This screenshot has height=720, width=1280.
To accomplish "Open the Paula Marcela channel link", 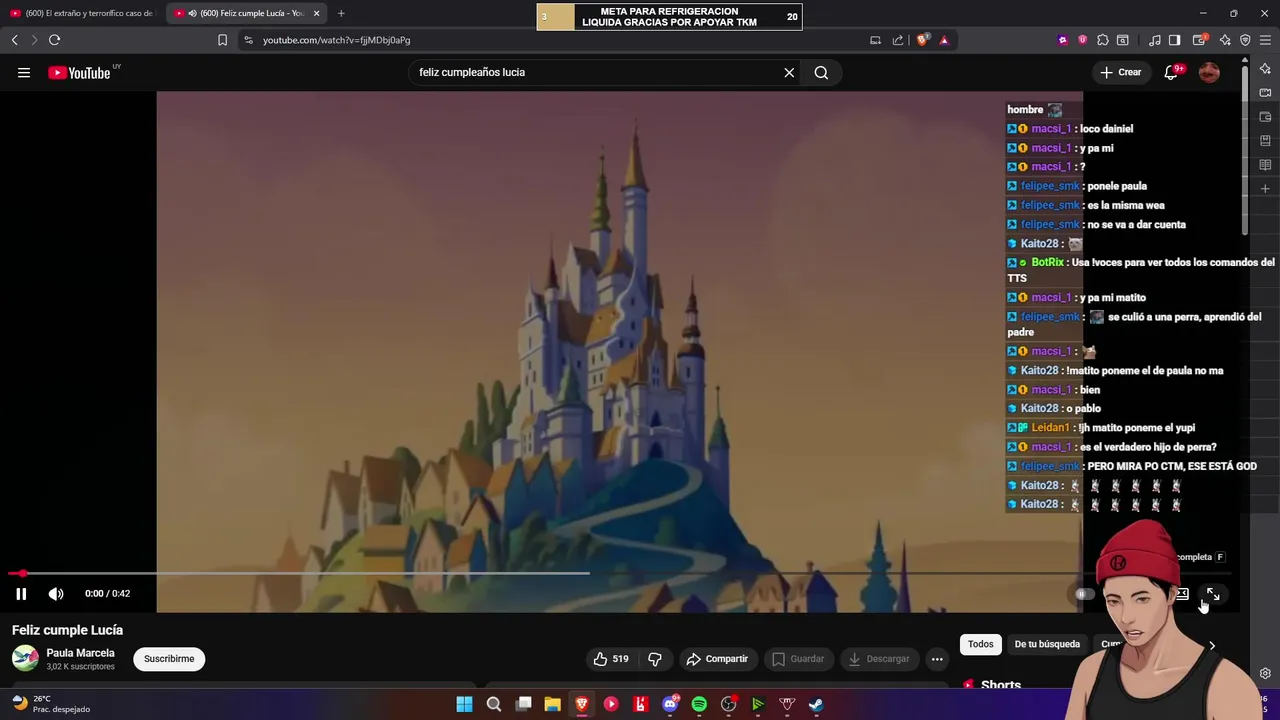I will (80, 653).
